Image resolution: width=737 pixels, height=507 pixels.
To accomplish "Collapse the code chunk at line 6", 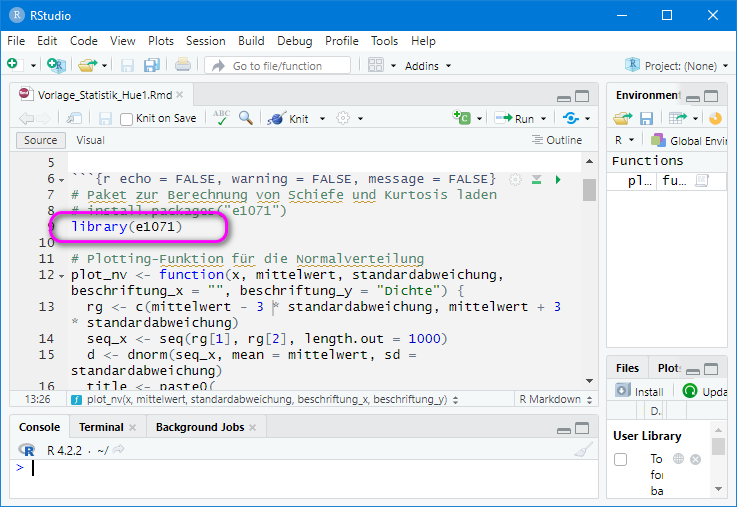I will pos(62,180).
